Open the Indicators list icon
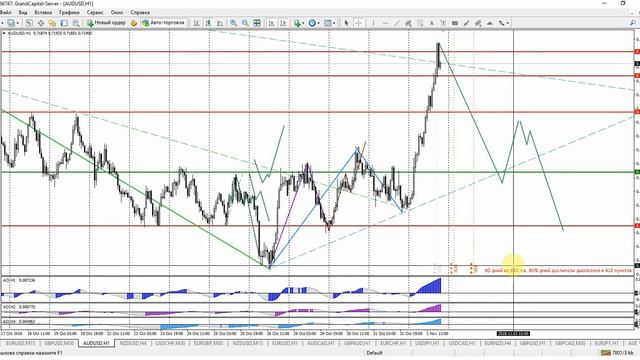This screenshot has height=360, width=640. 297,23
